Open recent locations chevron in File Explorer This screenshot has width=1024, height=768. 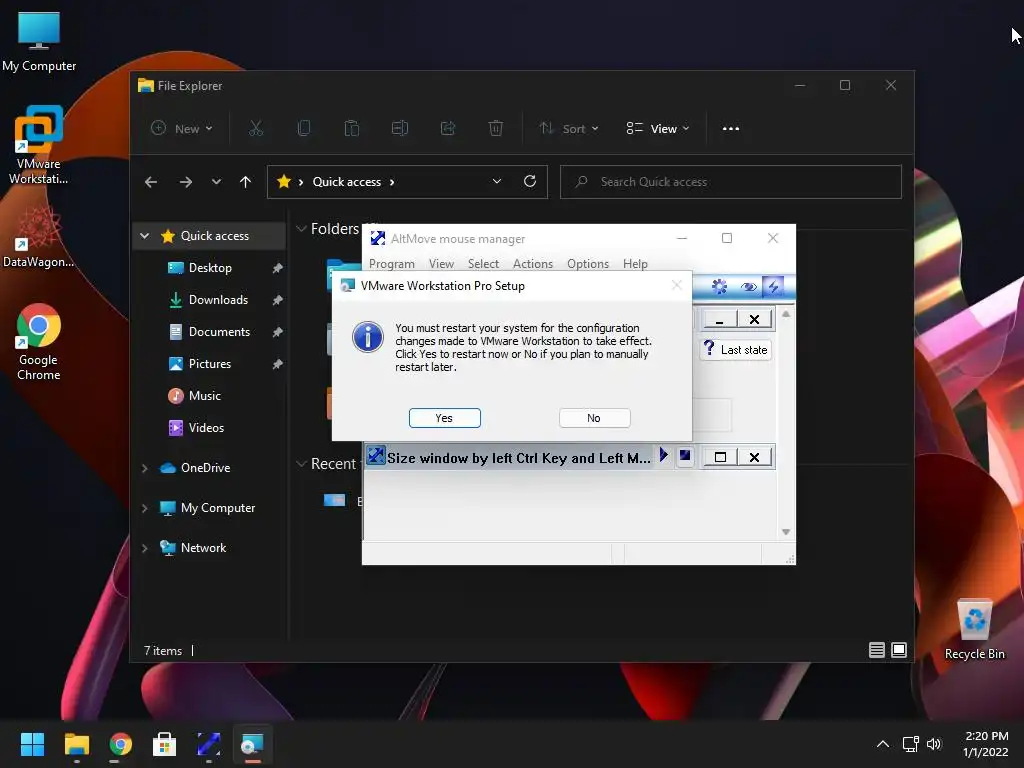click(x=216, y=182)
